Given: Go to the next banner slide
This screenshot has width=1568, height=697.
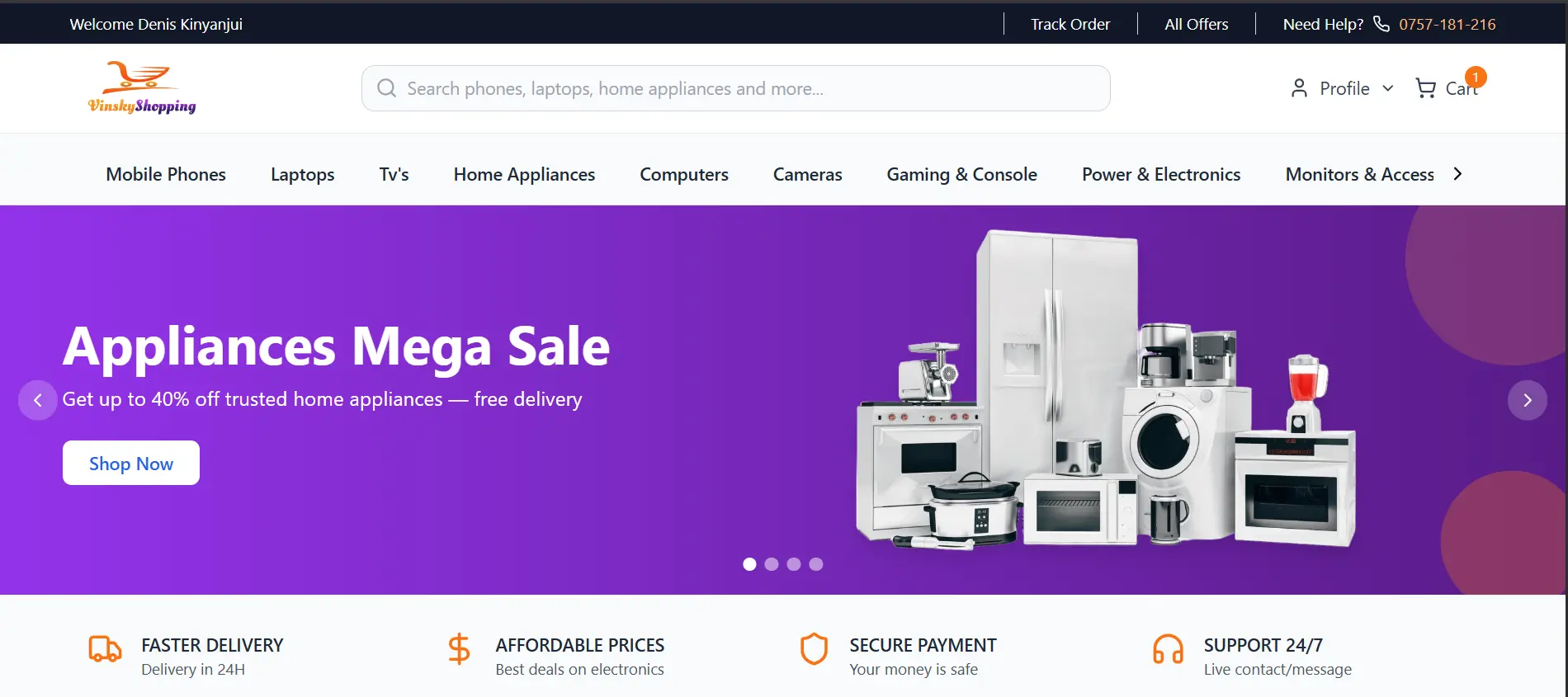Looking at the screenshot, I should click(x=1528, y=400).
